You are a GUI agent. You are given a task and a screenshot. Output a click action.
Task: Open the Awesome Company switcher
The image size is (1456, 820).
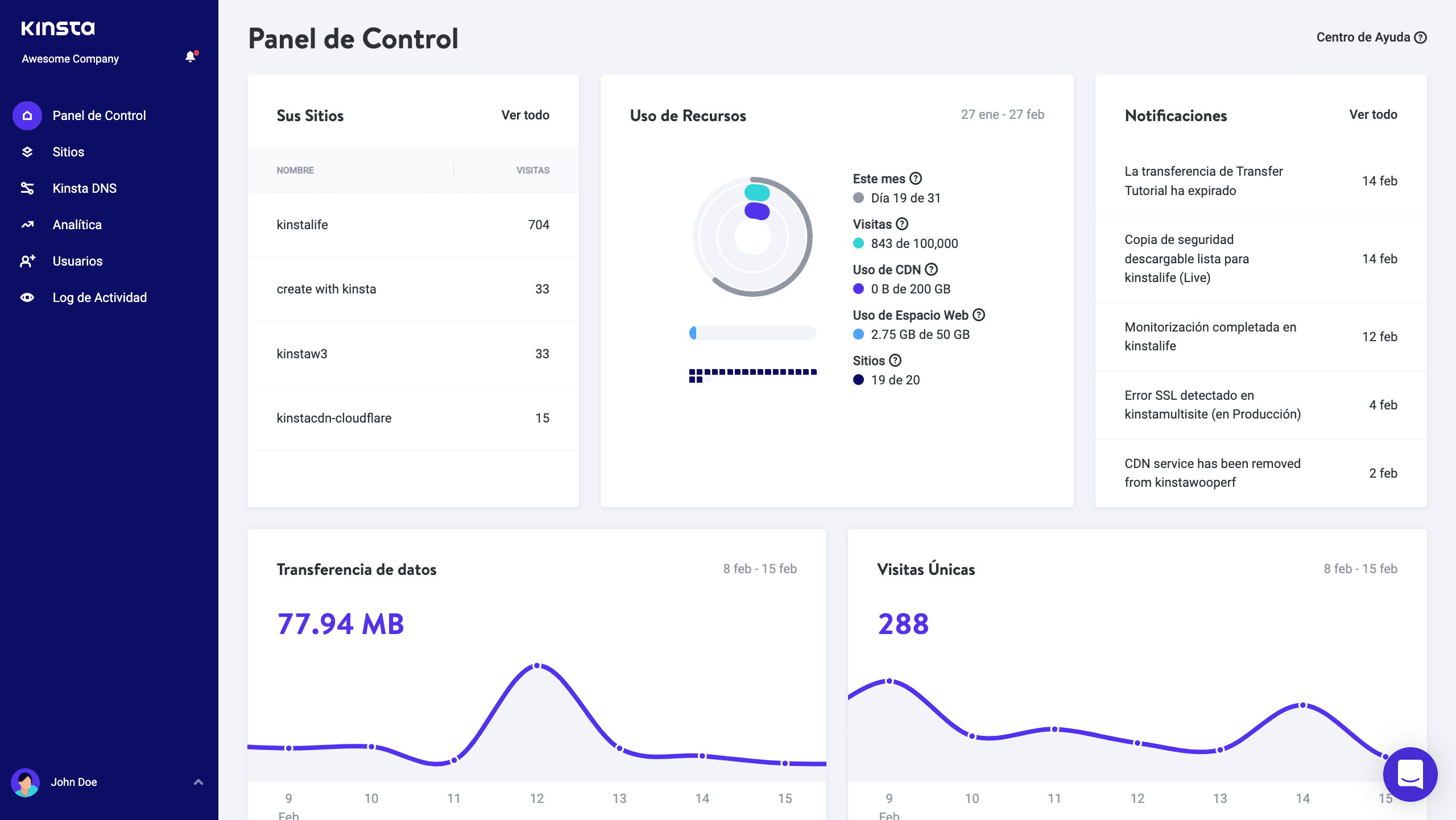pos(71,59)
